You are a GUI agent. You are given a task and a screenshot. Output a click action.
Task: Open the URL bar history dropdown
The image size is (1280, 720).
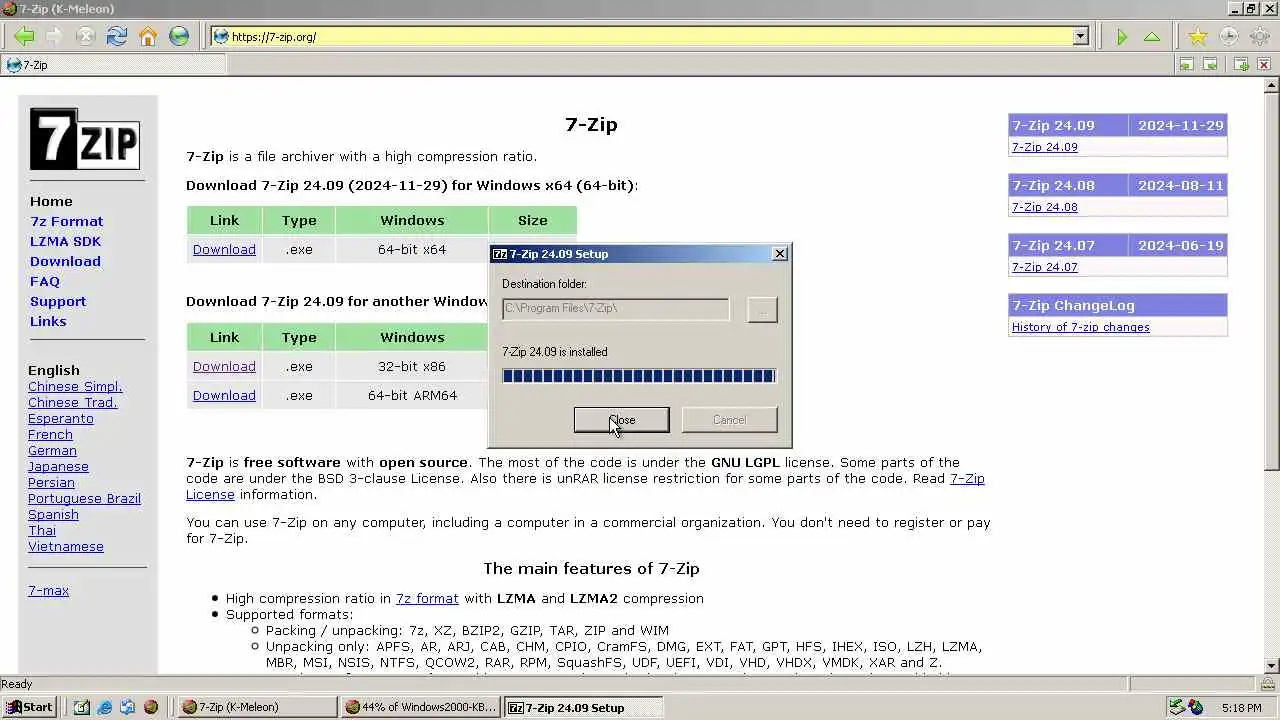point(1080,37)
